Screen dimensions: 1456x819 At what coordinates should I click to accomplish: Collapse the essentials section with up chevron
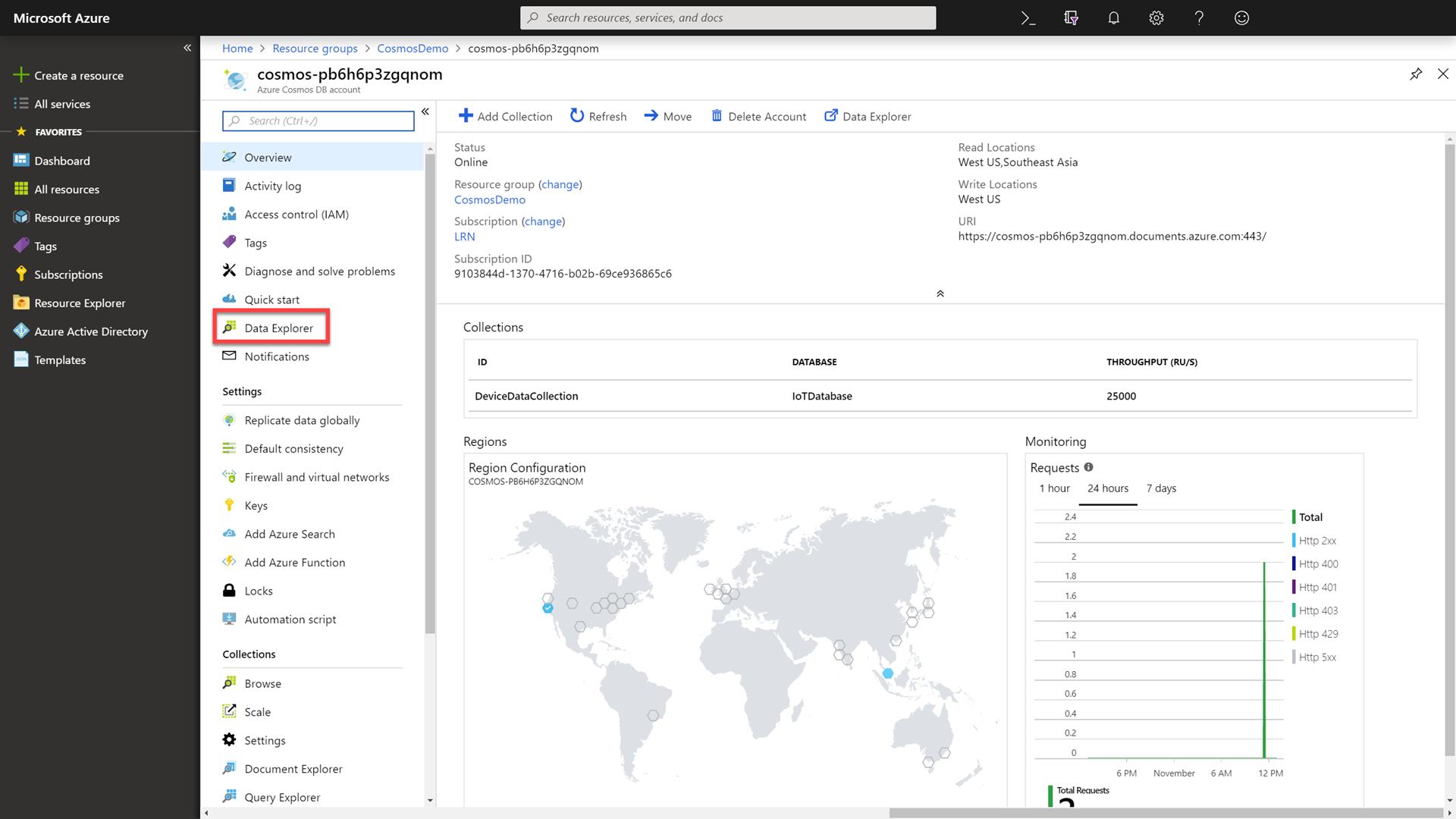[x=940, y=293]
